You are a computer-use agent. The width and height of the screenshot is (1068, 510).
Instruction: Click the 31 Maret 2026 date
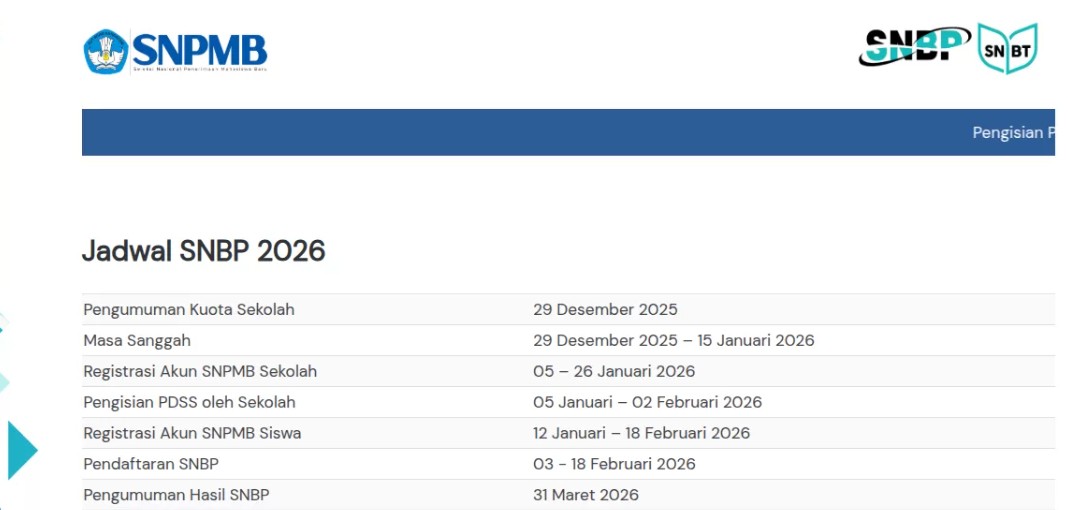pyautogui.click(x=586, y=495)
